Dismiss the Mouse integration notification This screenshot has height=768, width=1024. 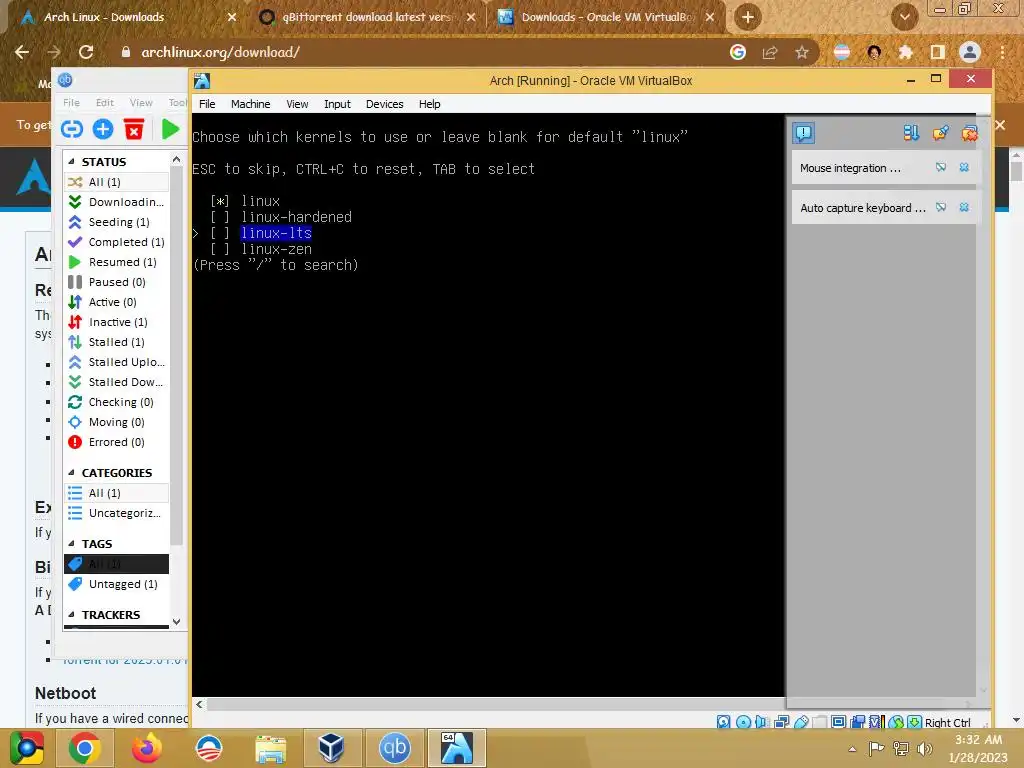click(964, 168)
